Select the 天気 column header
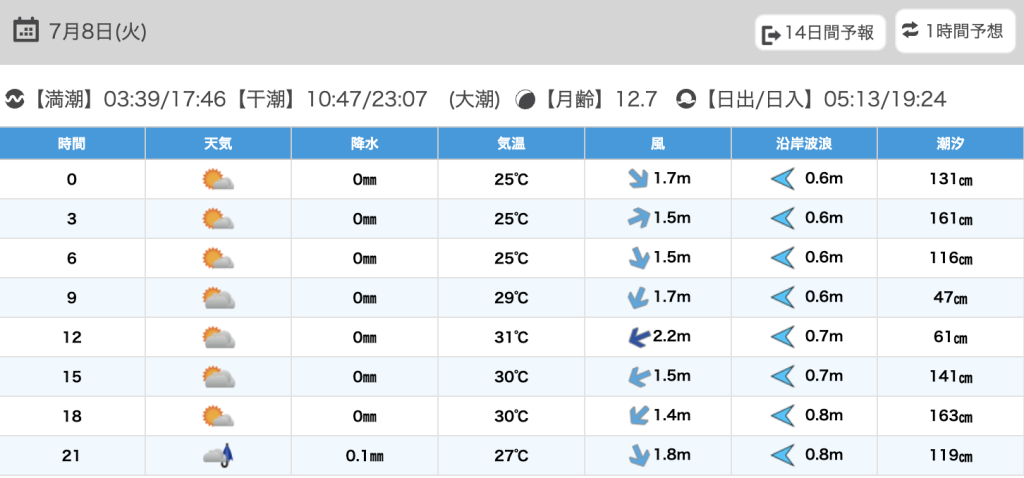The image size is (1024, 478). [218, 144]
